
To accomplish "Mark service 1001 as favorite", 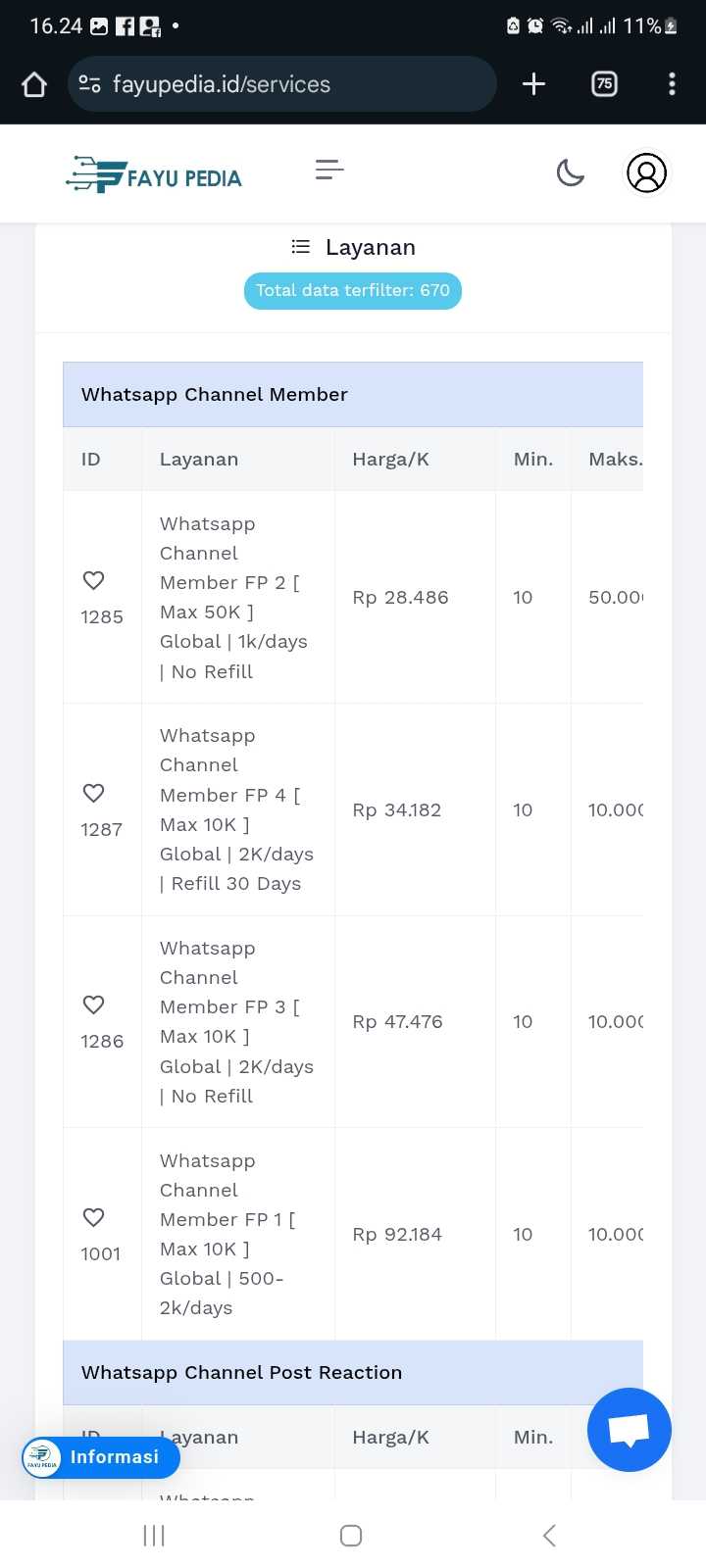I will pyautogui.click(x=93, y=1217).
